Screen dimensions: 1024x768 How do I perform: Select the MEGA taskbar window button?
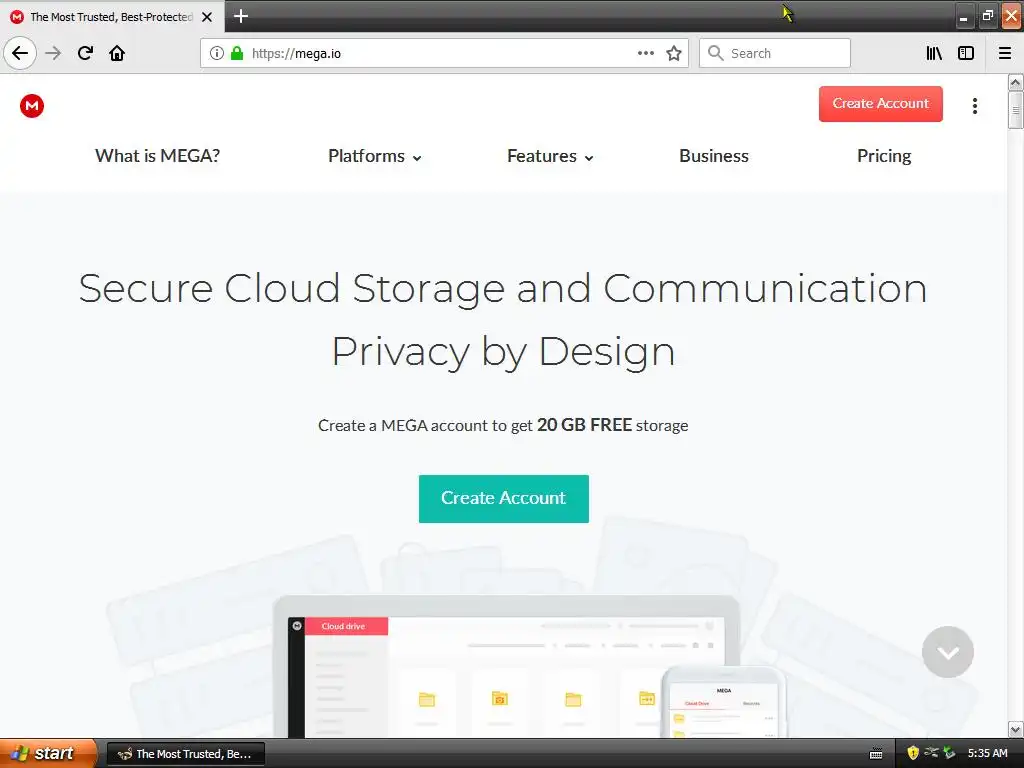click(185, 754)
